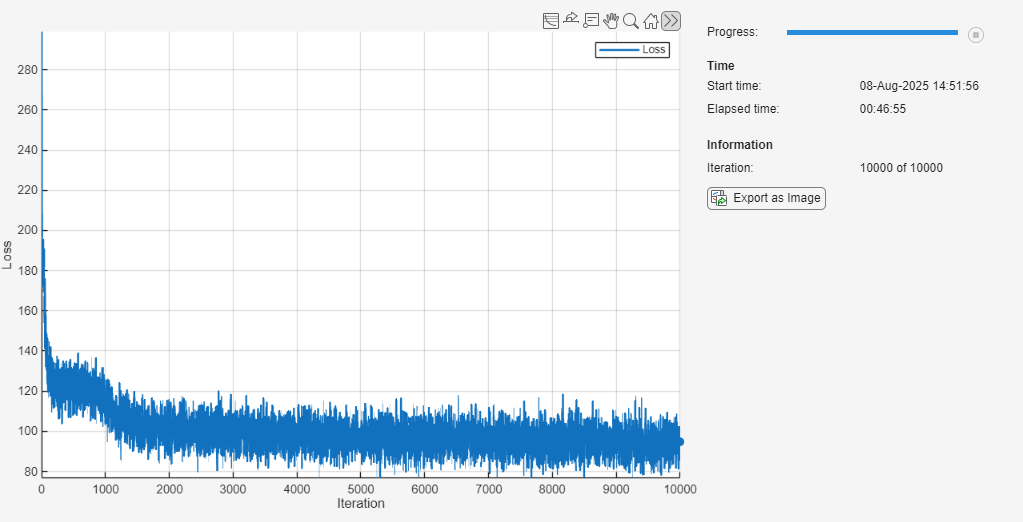Click the iteration value 10000 of 10000
This screenshot has height=522, width=1023.
point(901,168)
